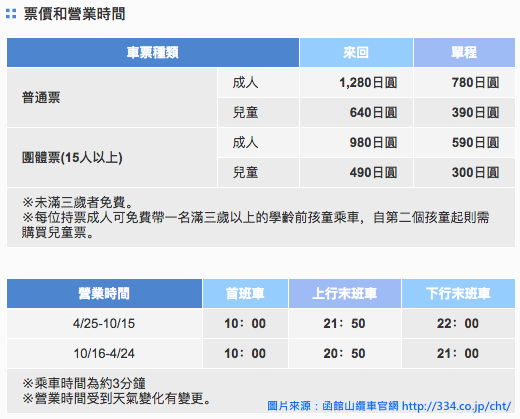Click 兒童 in the 團體票 row

pos(245,173)
